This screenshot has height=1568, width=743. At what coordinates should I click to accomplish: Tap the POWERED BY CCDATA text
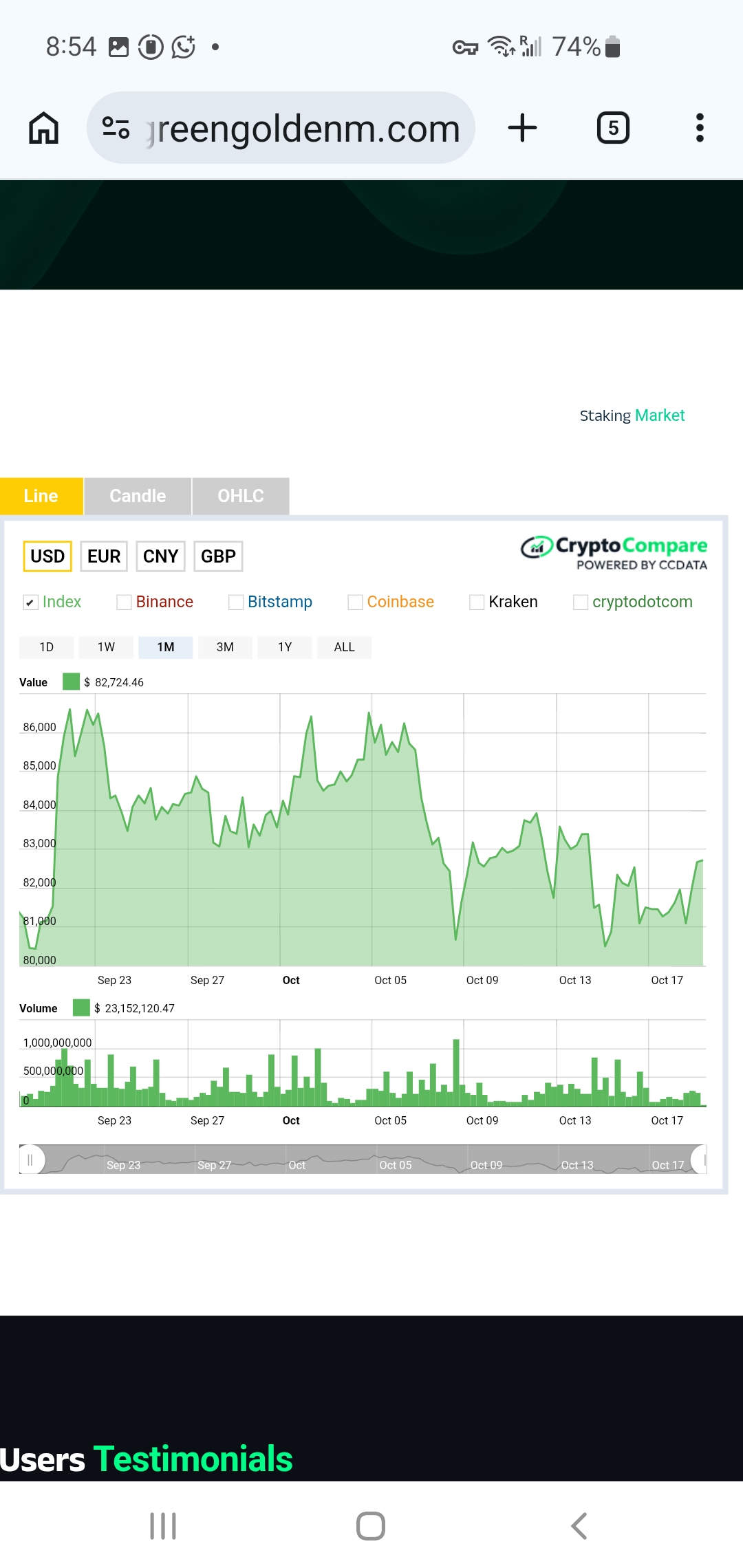coord(642,565)
